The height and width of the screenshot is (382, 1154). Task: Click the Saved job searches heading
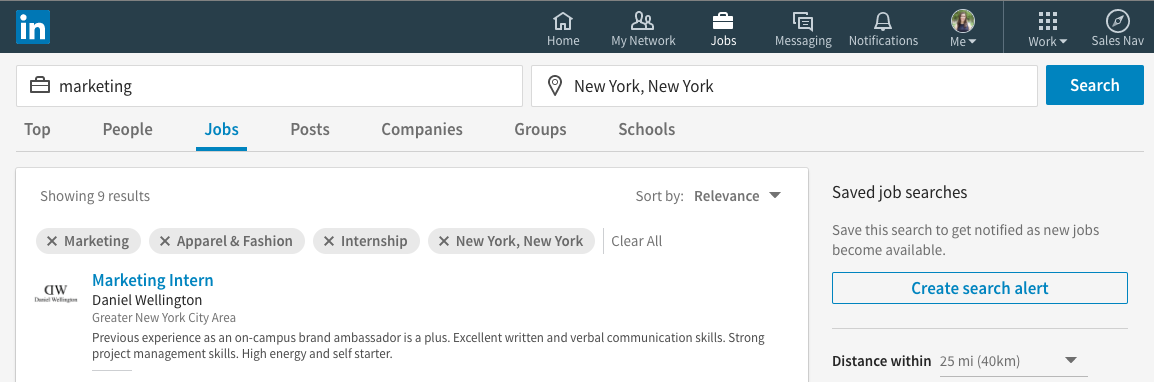pos(899,193)
